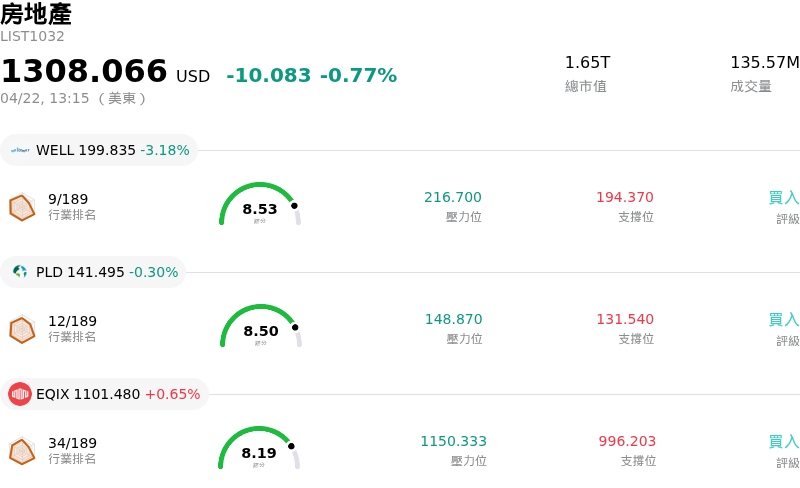This screenshot has width=800, height=488.
Task: Click the 買入 rating for PLD
Action: pyautogui.click(x=783, y=320)
